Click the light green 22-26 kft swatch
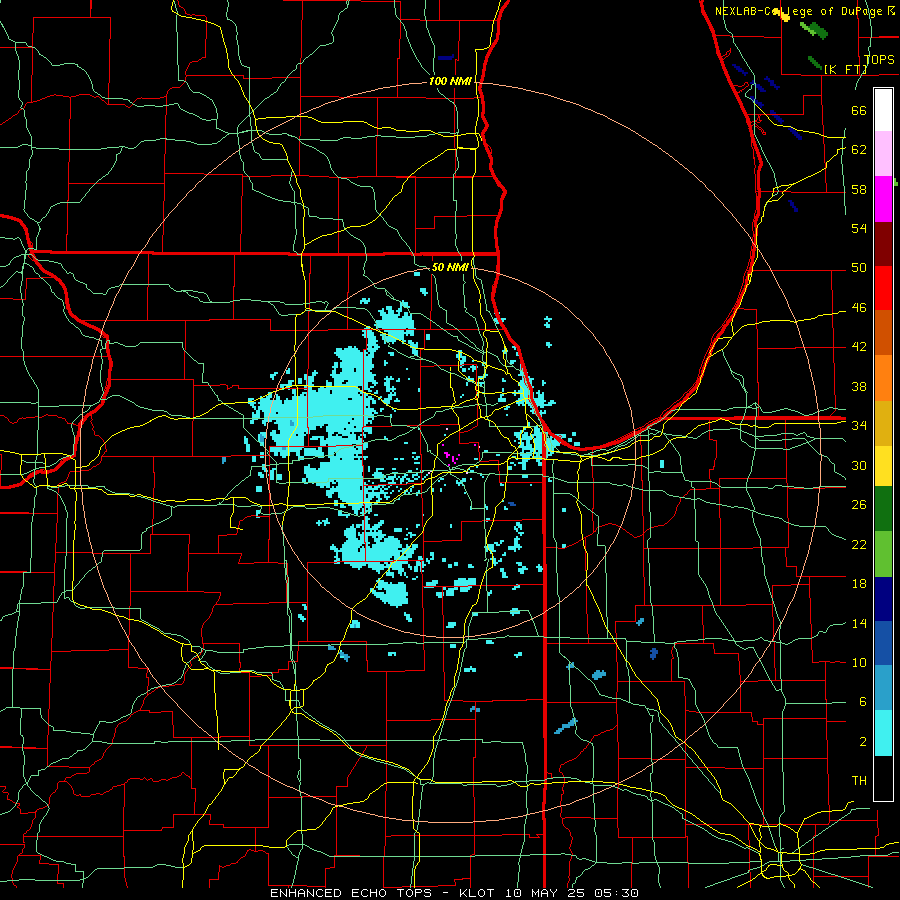Image resolution: width=900 pixels, height=900 pixels. 883,554
